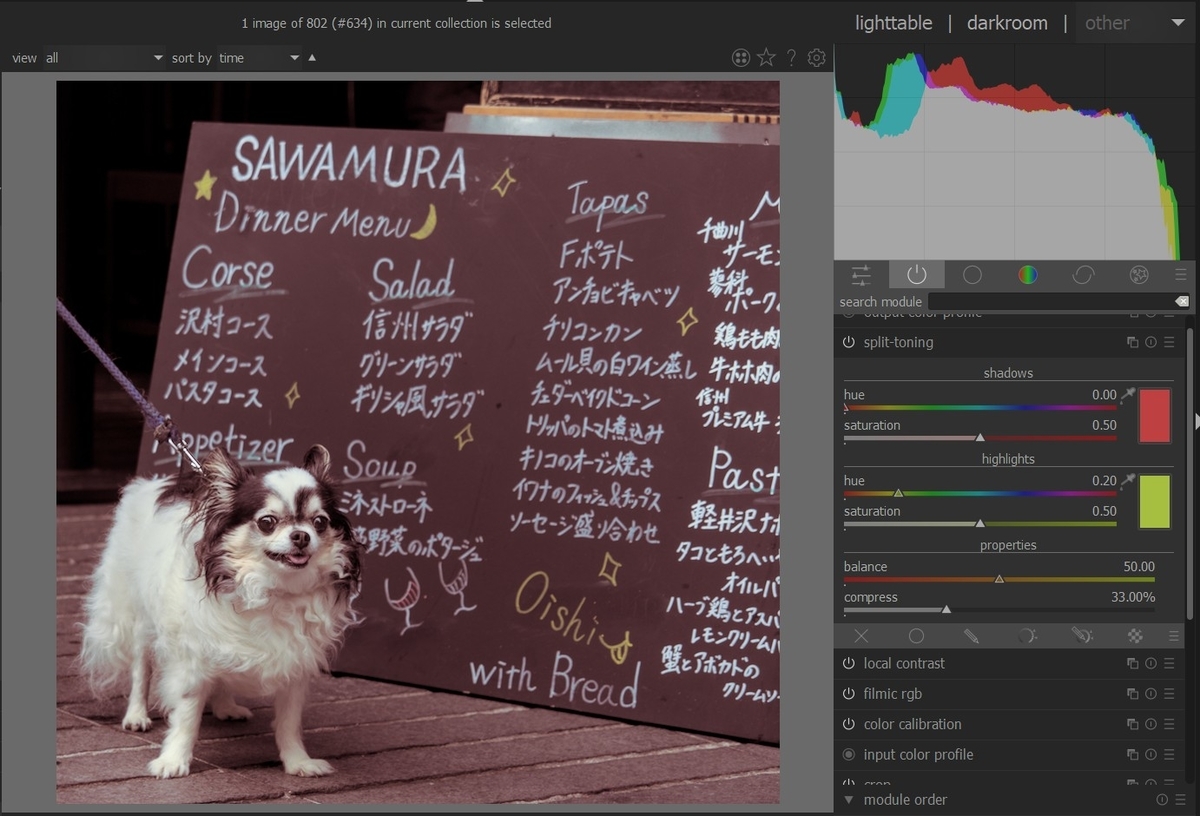1200x816 pixels.
Task: Open input color profile presets menu
Action: (x=1169, y=755)
